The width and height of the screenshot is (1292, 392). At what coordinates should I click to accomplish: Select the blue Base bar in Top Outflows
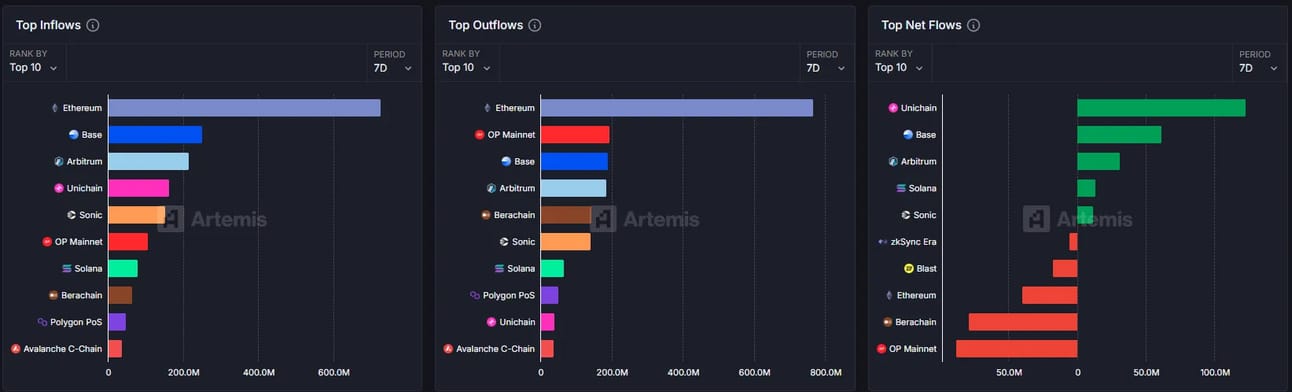(574, 162)
